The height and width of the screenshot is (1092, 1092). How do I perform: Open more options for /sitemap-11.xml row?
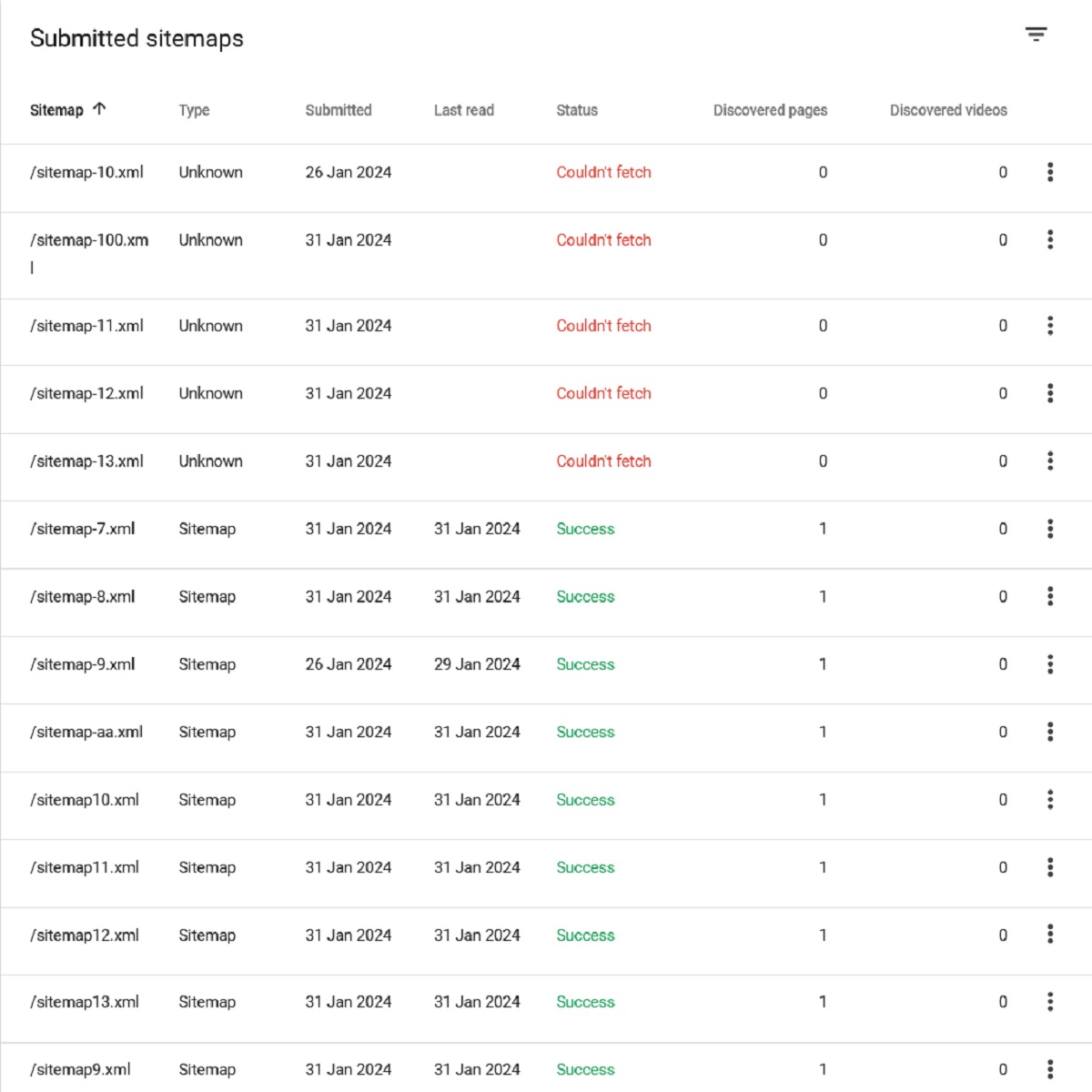click(x=1050, y=326)
